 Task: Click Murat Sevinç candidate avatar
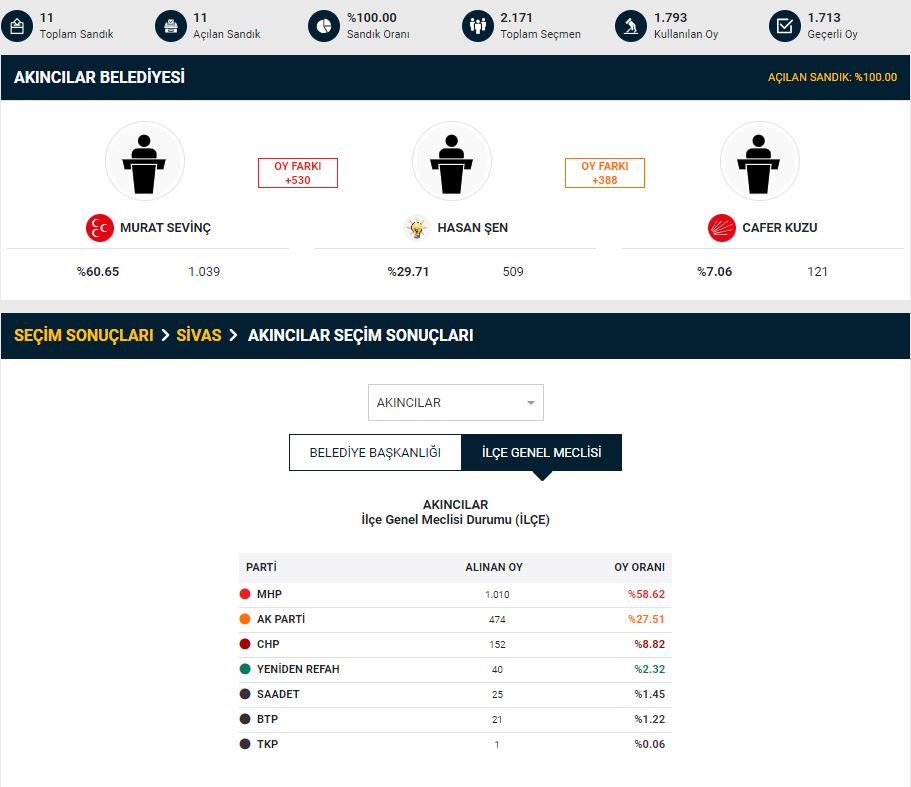[x=145, y=162]
